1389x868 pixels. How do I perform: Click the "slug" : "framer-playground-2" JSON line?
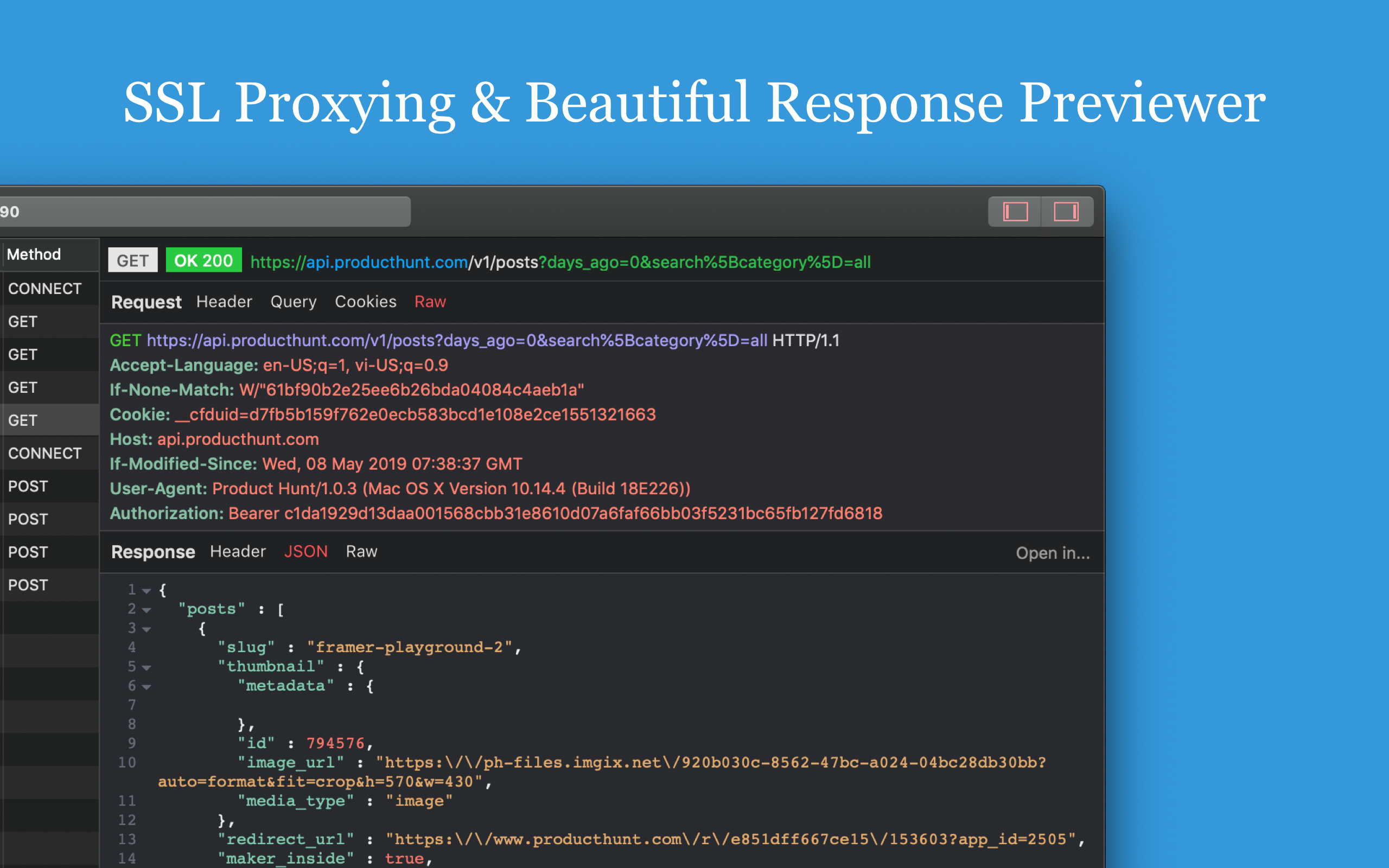point(369,648)
